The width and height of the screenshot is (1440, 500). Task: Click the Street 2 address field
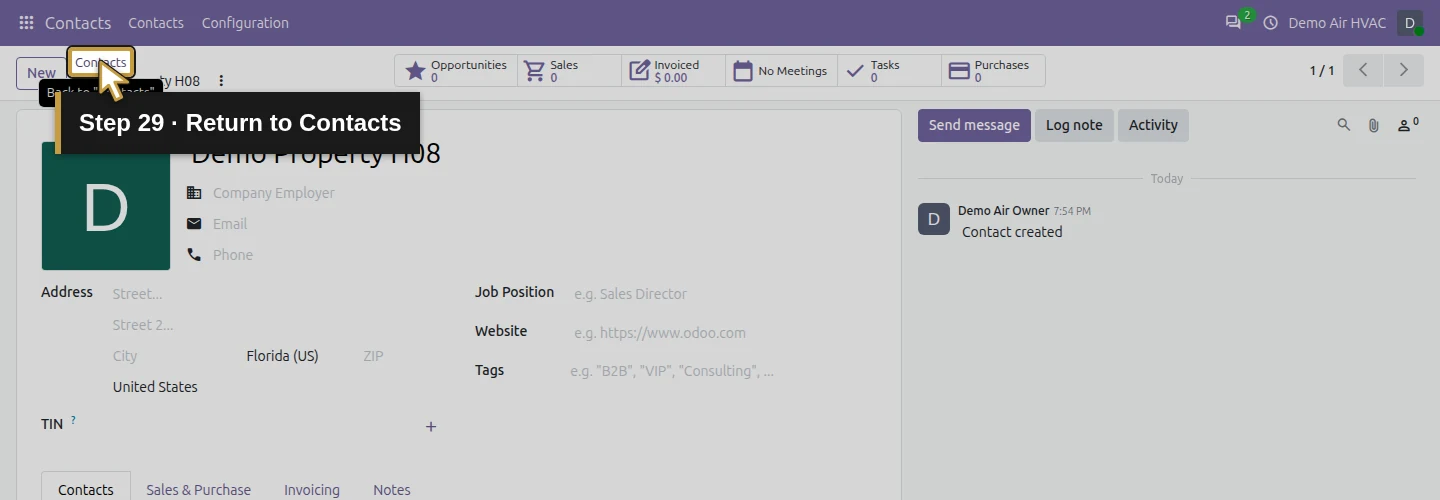pyautogui.click(x=275, y=325)
